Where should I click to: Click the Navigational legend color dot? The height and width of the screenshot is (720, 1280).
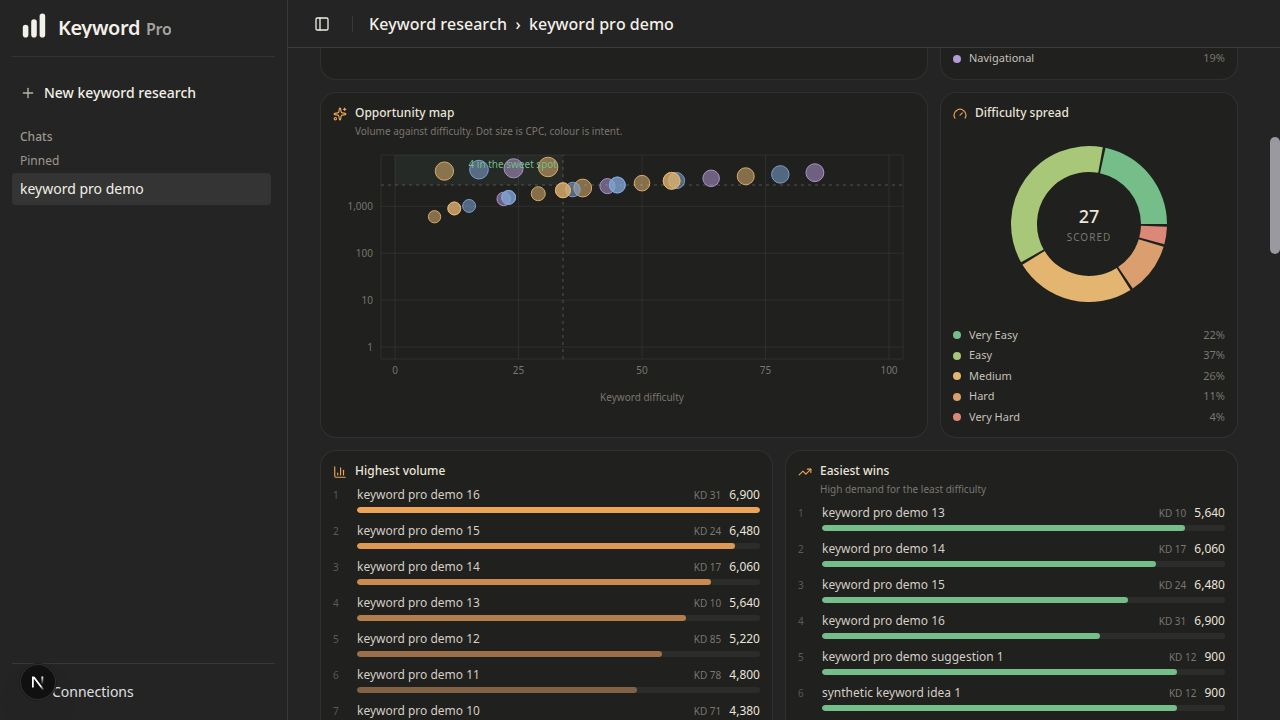coord(957,58)
